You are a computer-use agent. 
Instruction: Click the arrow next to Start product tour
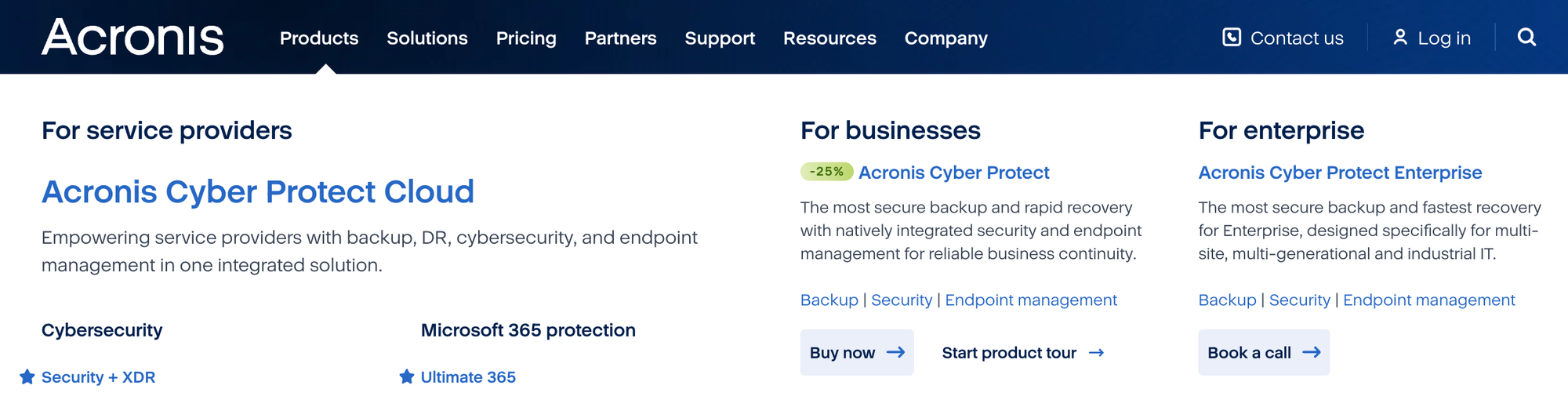click(1097, 353)
